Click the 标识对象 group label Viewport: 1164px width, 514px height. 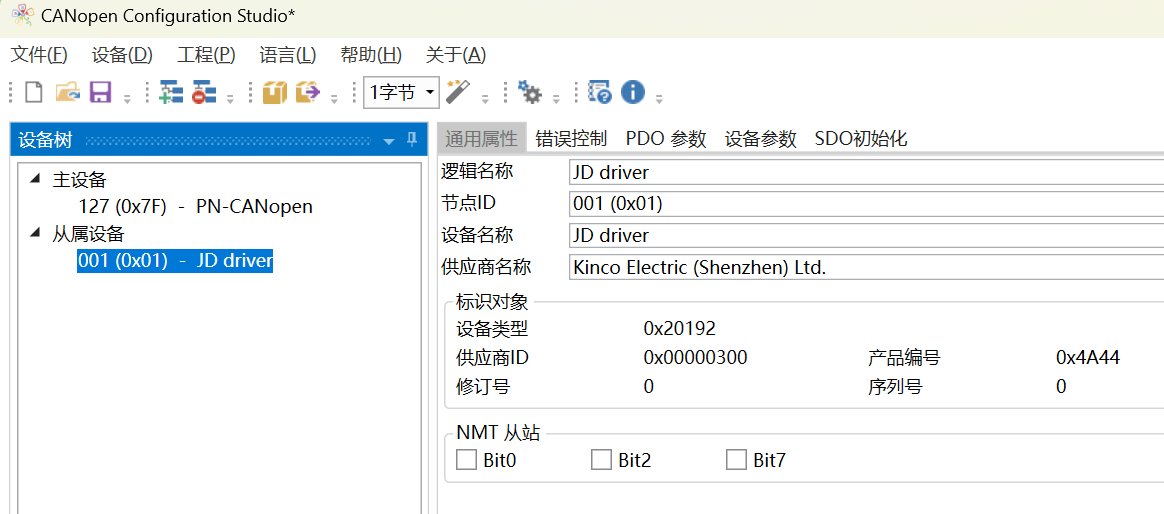tap(492, 301)
